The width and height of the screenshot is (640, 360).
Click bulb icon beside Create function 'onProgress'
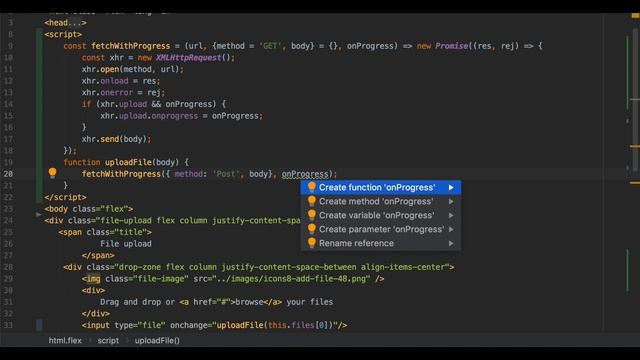[311, 187]
